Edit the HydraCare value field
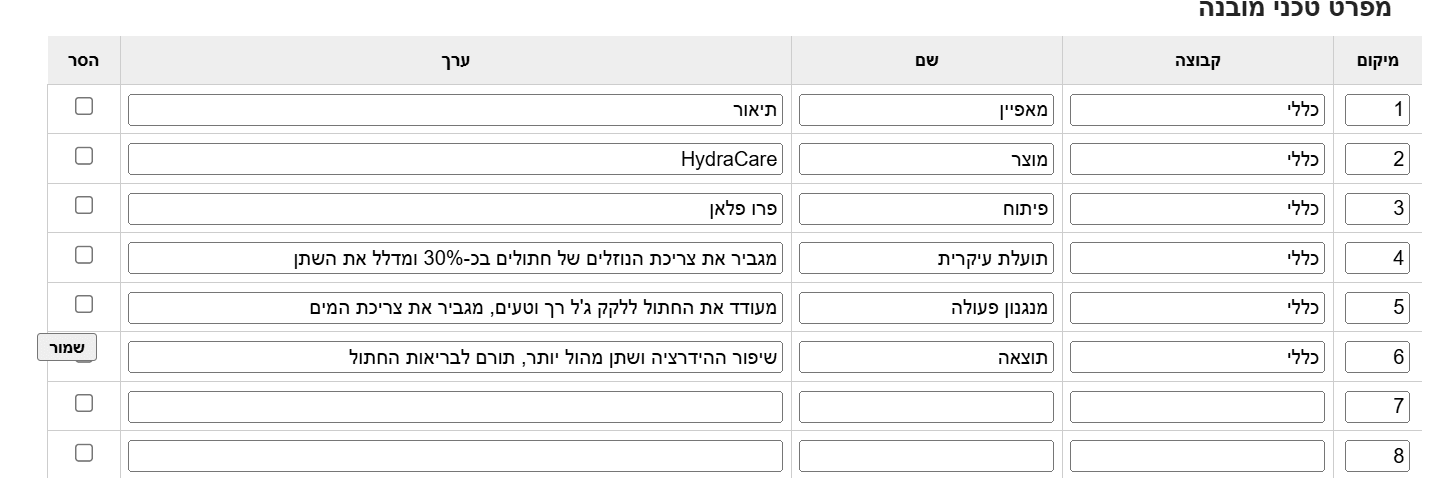This screenshot has width=1433, height=478. pyautogui.click(x=455, y=159)
